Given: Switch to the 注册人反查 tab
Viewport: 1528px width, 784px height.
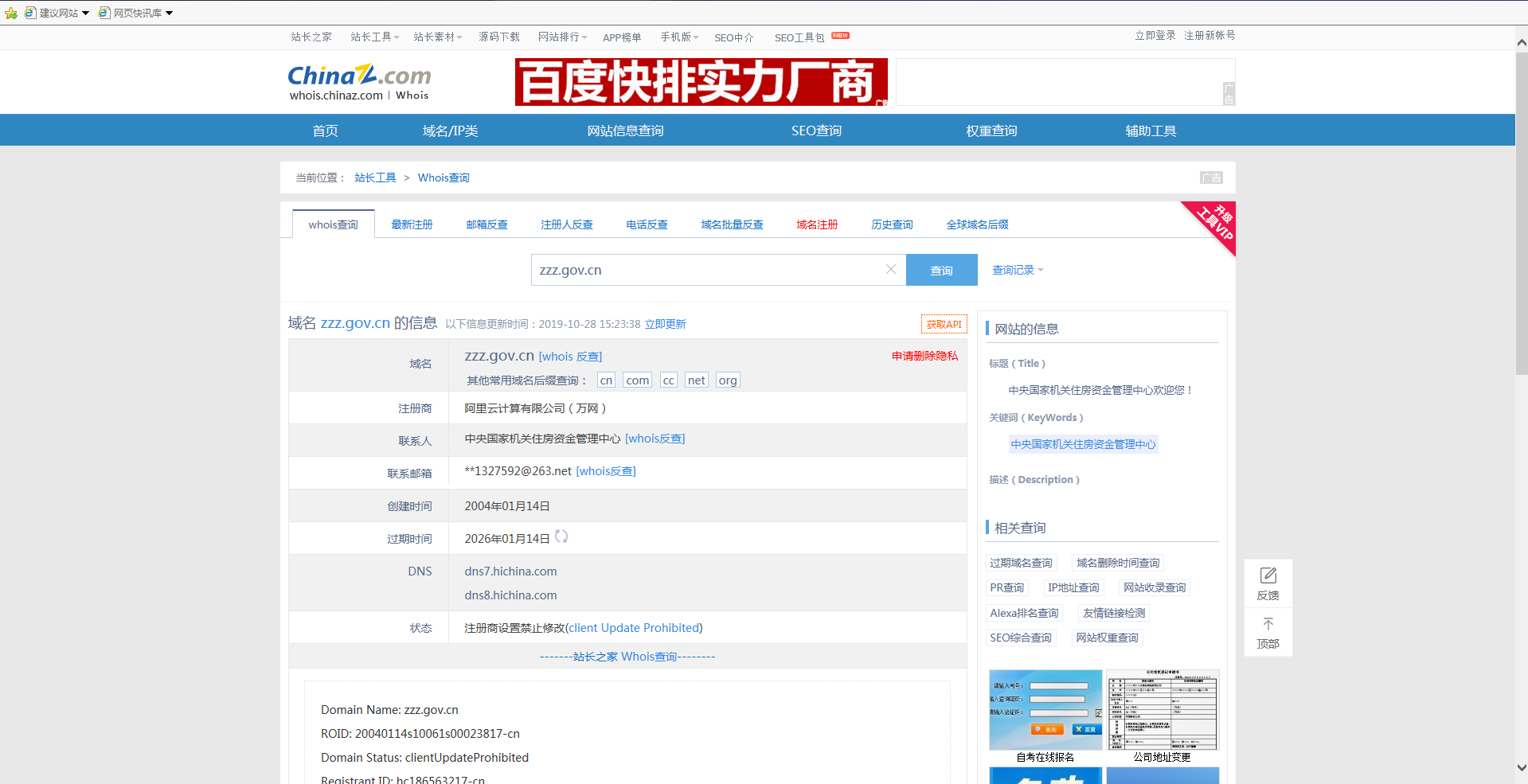Looking at the screenshot, I should pyautogui.click(x=567, y=224).
